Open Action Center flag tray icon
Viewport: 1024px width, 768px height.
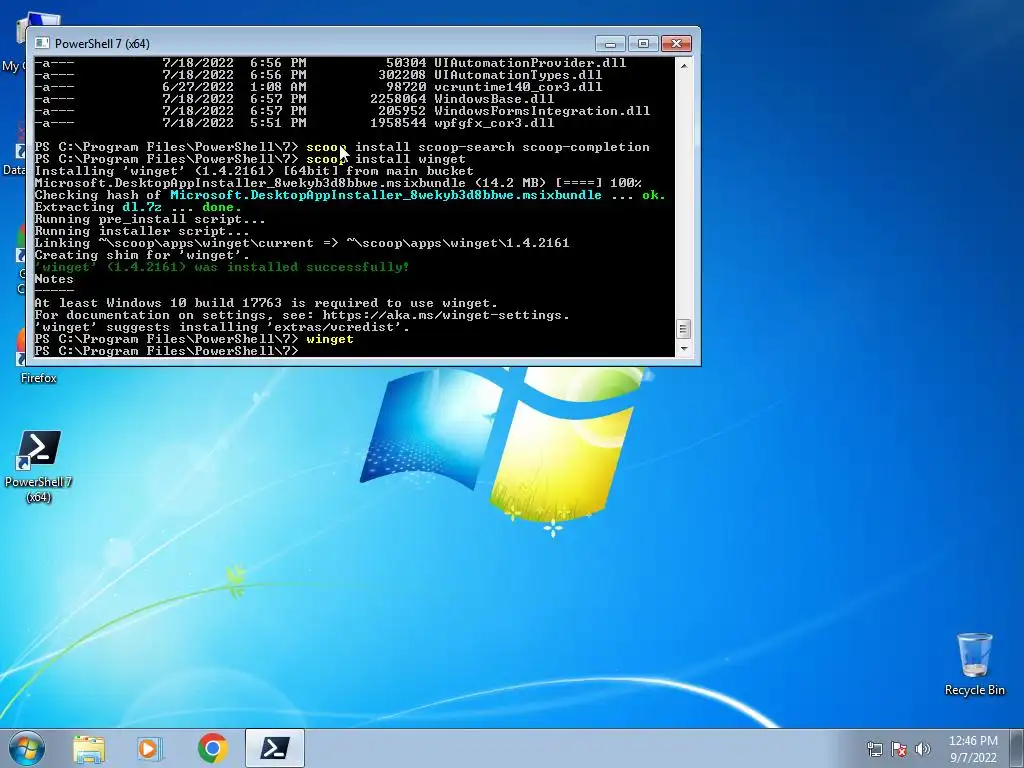point(899,749)
